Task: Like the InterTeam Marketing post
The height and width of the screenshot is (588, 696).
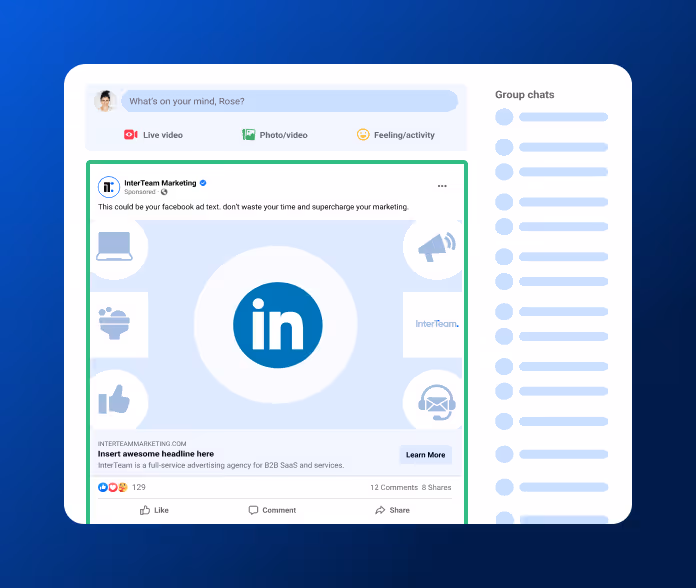Action: tap(154, 510)
